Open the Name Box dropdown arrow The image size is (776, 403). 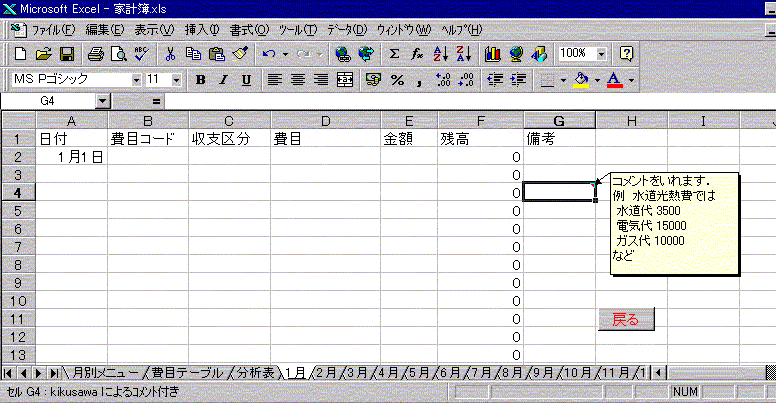coord(102,101)
